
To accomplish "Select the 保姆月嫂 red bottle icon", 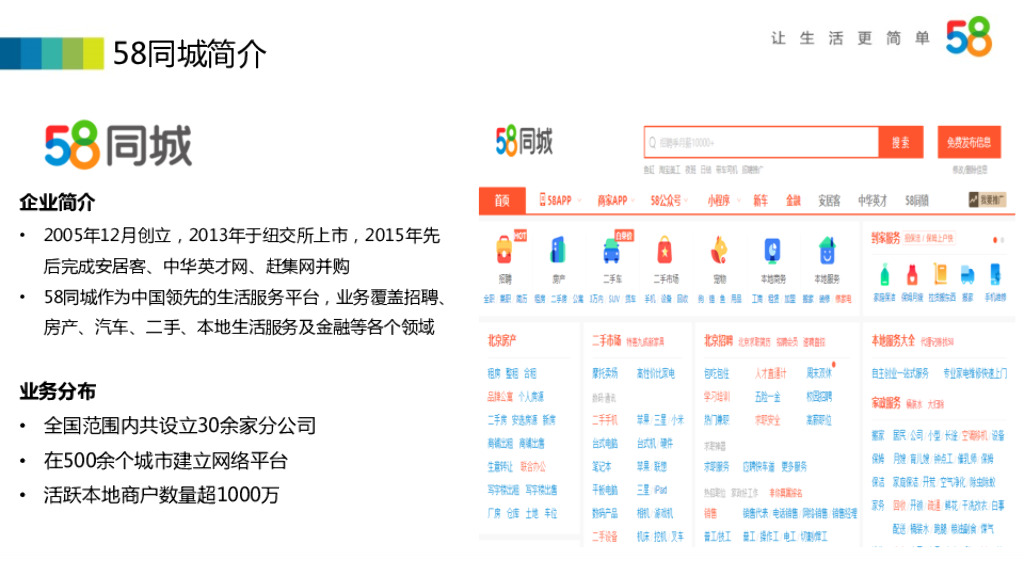I will pos(912,274).
